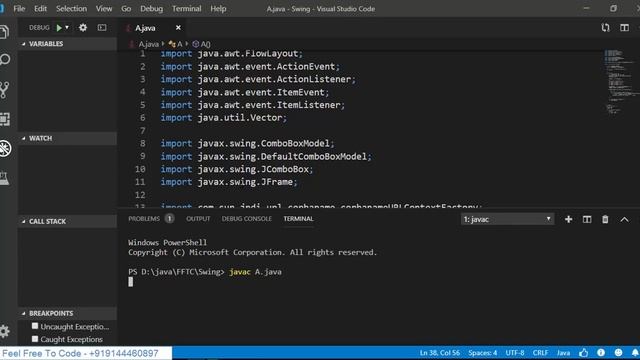Click the code minimap on the right
Viewport: 640px width, 360px height.
point(620,82)
